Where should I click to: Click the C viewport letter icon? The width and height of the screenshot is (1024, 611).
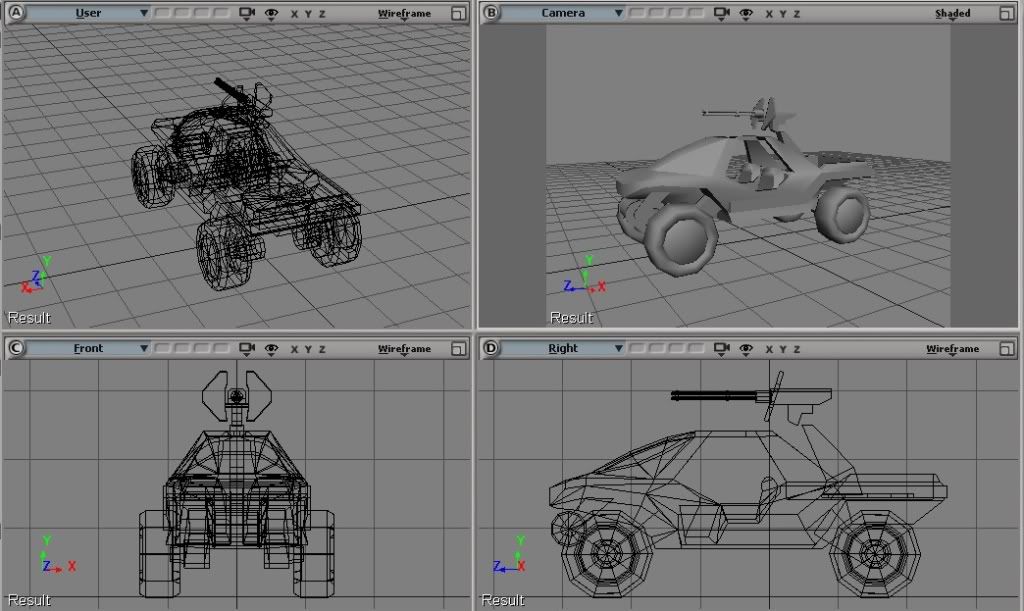(x=15, y=348)
